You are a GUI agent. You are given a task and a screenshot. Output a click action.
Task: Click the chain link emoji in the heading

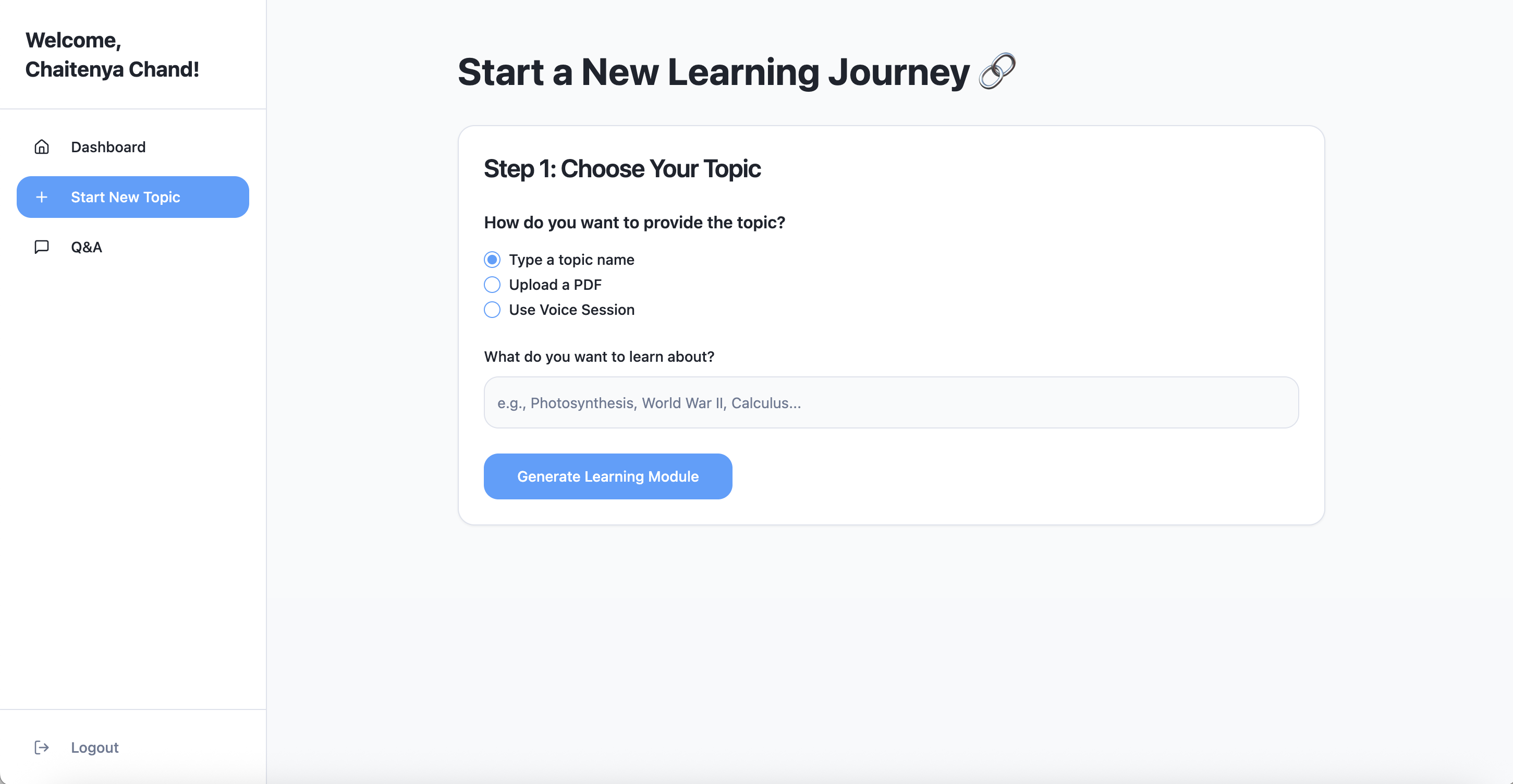(x=997, y=71)
